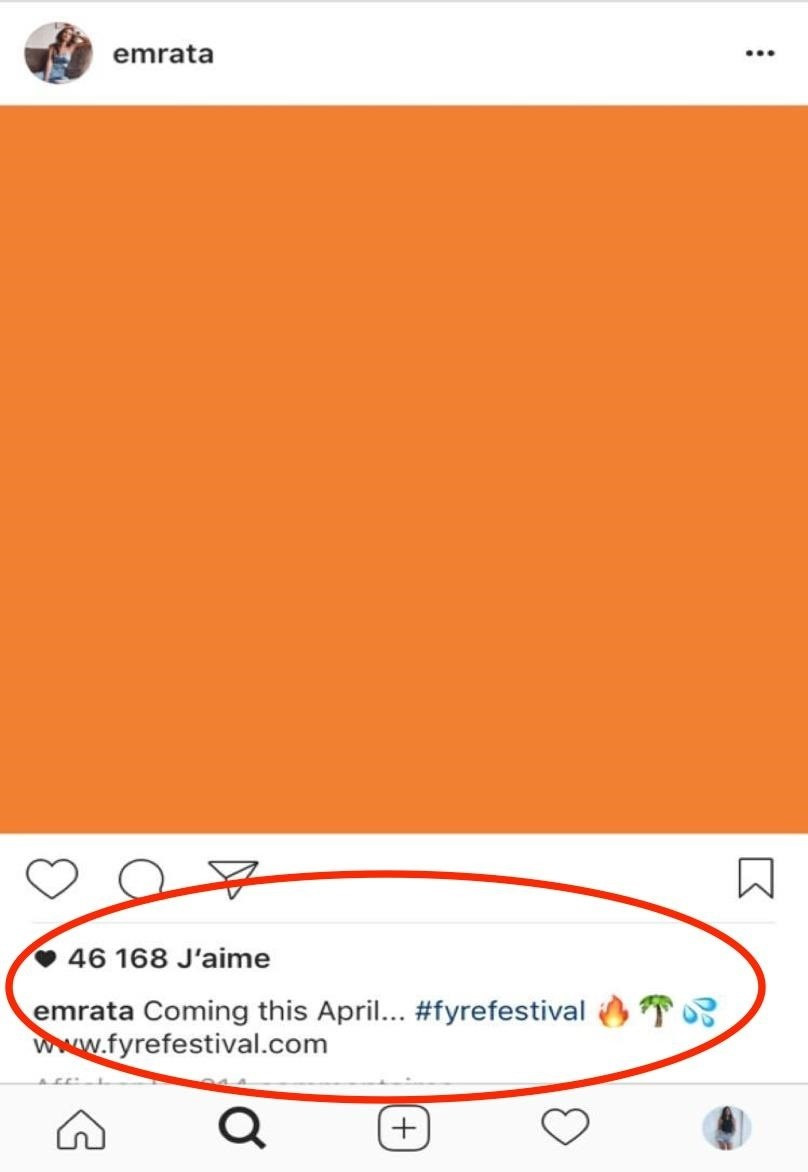View all comments link below caption
Image resolution: width=808 pixels, height=1172 pixels.
243,1081
